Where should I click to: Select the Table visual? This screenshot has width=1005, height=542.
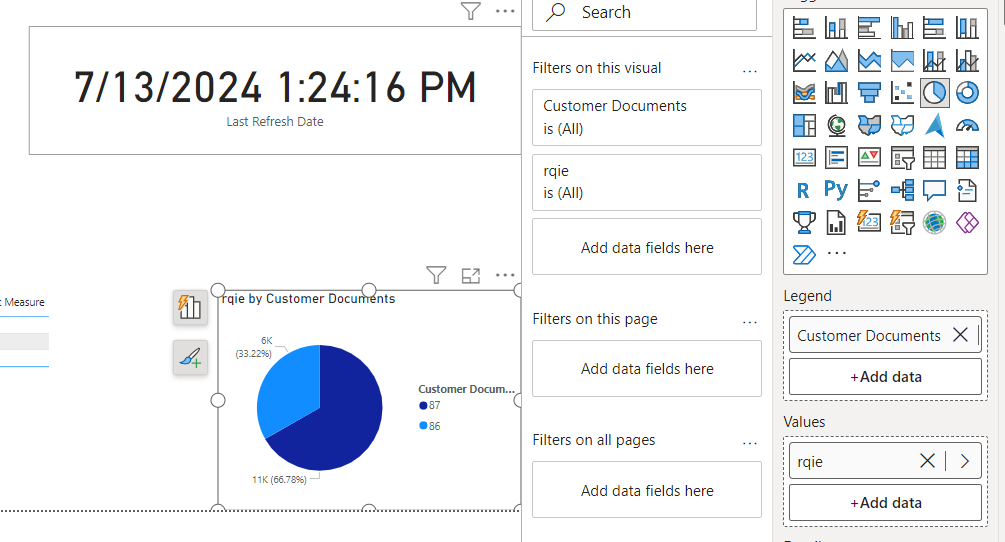tap(934, 158)
